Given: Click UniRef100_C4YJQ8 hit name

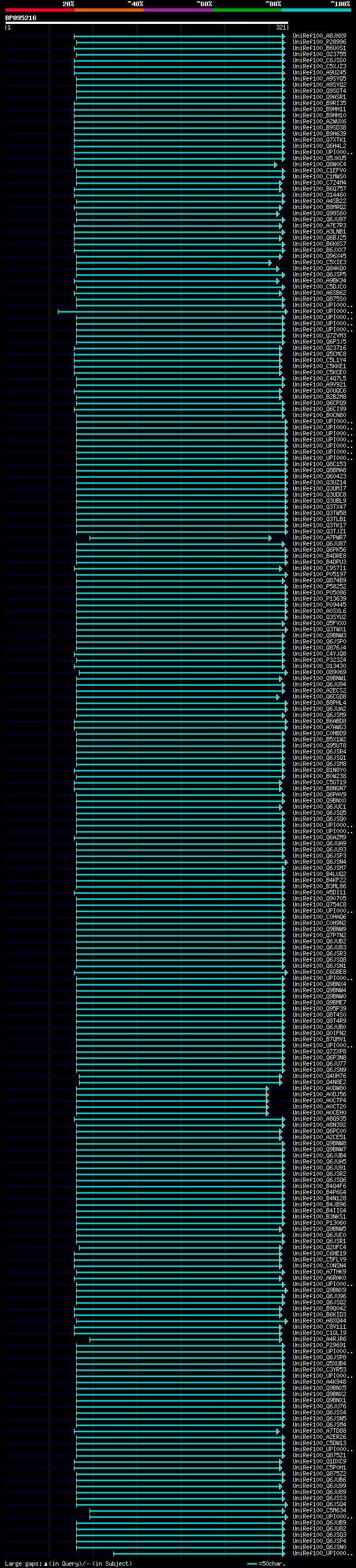Looking at the screenshot, I should 319,654.
